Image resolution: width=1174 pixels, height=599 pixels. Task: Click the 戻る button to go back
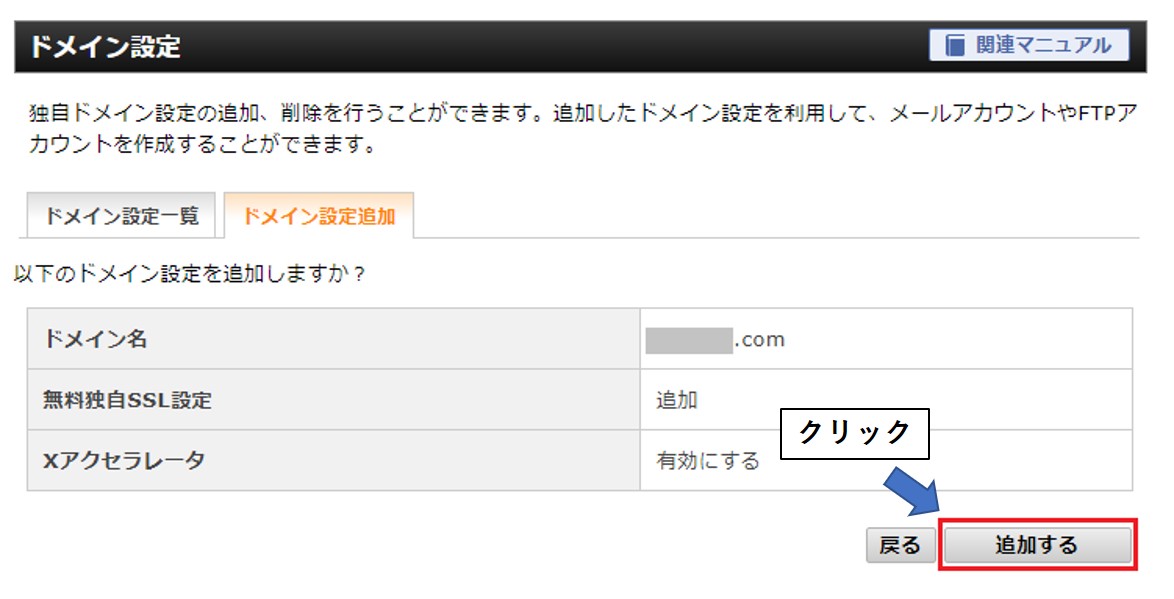coord(899,543)
